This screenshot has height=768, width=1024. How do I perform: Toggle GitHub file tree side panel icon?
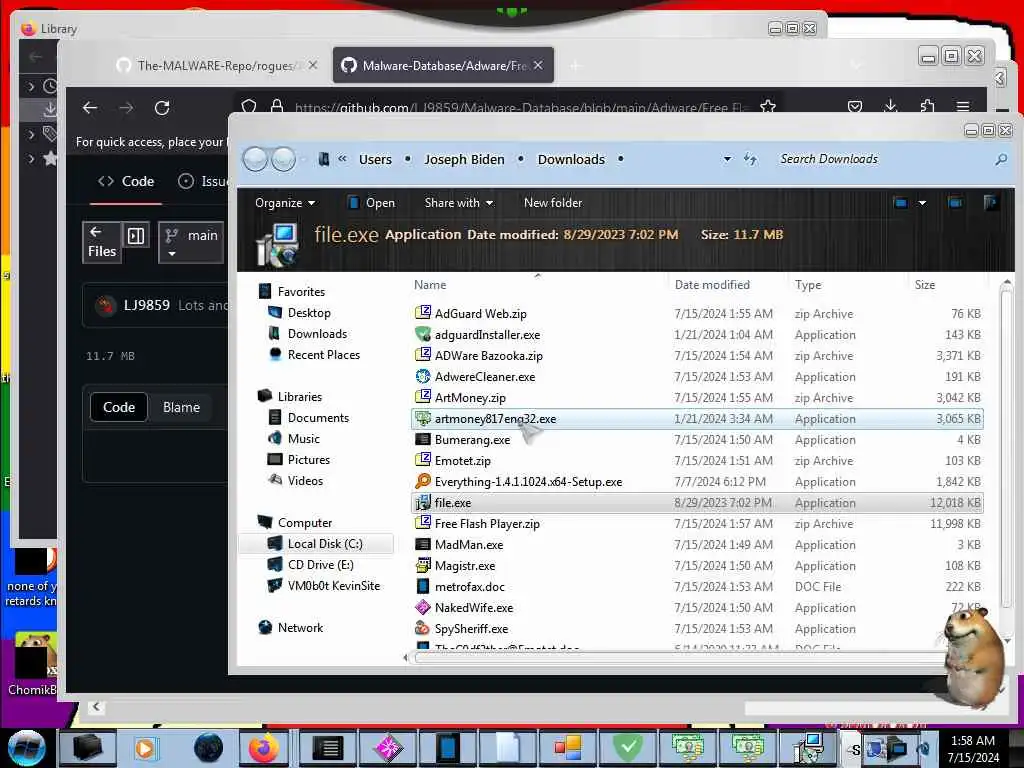point(136,236)
